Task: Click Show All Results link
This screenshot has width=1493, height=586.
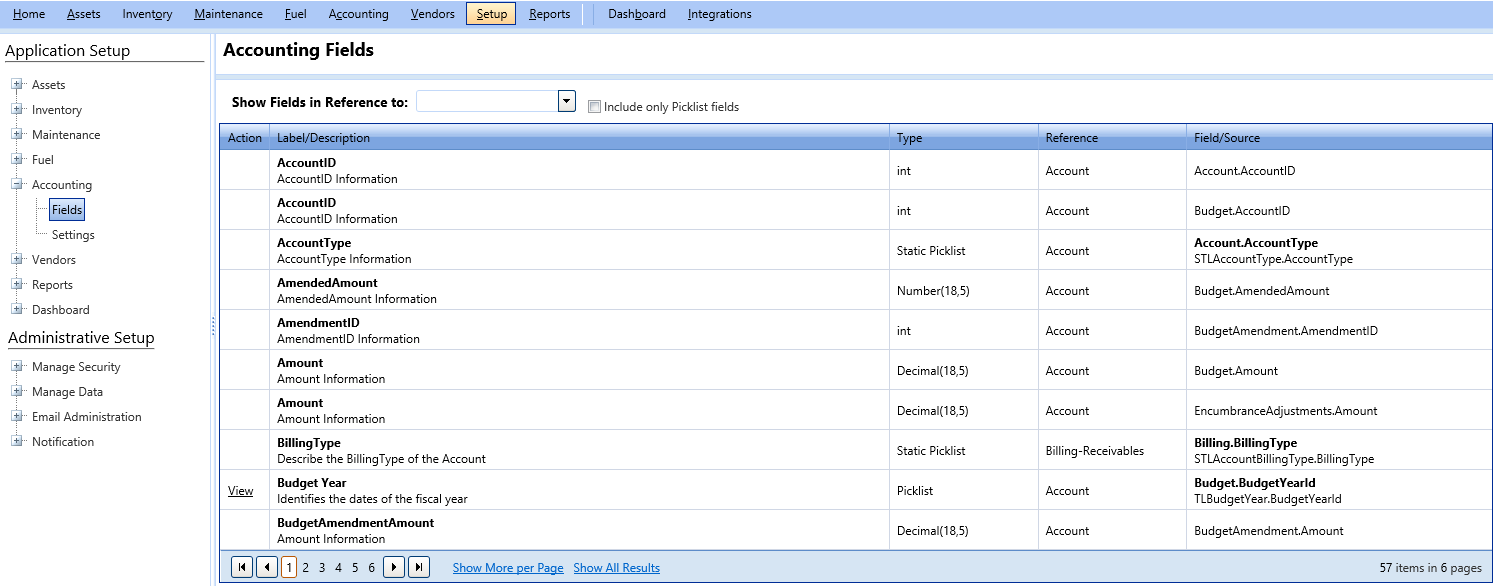Action: (x=616, y=568)
